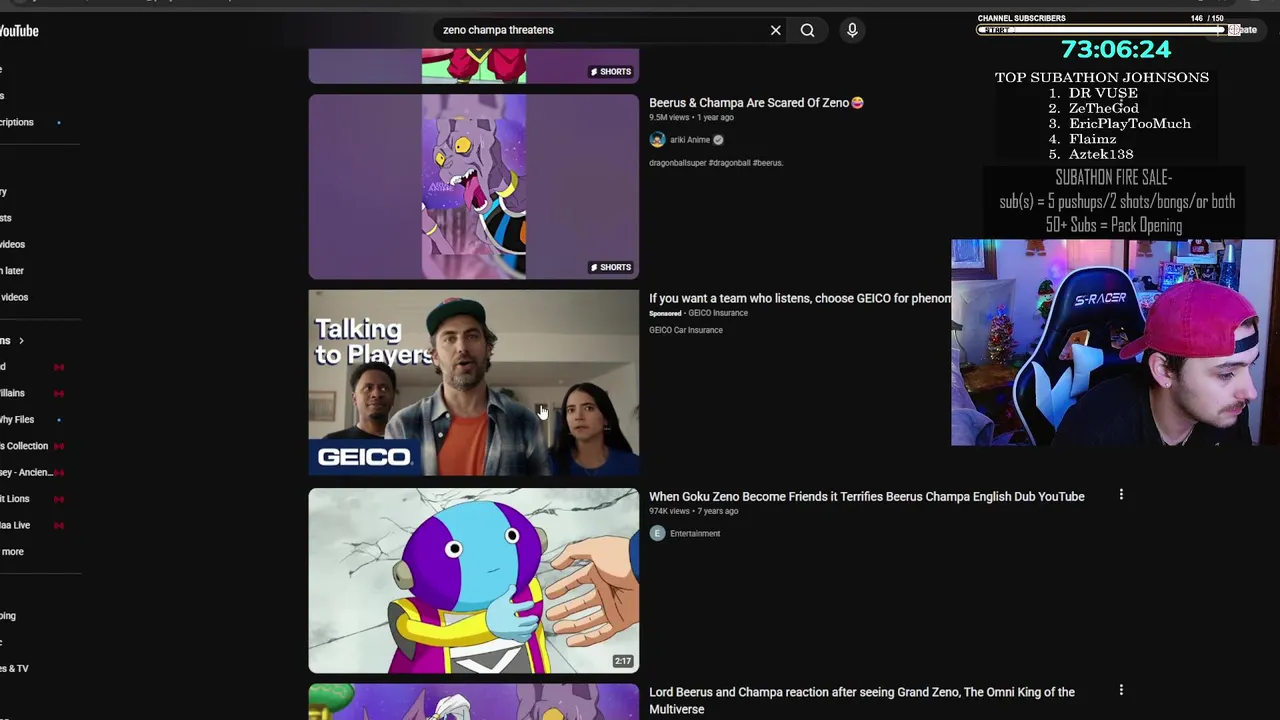Click the streamer webcam overlay

tap(1114, 343)
